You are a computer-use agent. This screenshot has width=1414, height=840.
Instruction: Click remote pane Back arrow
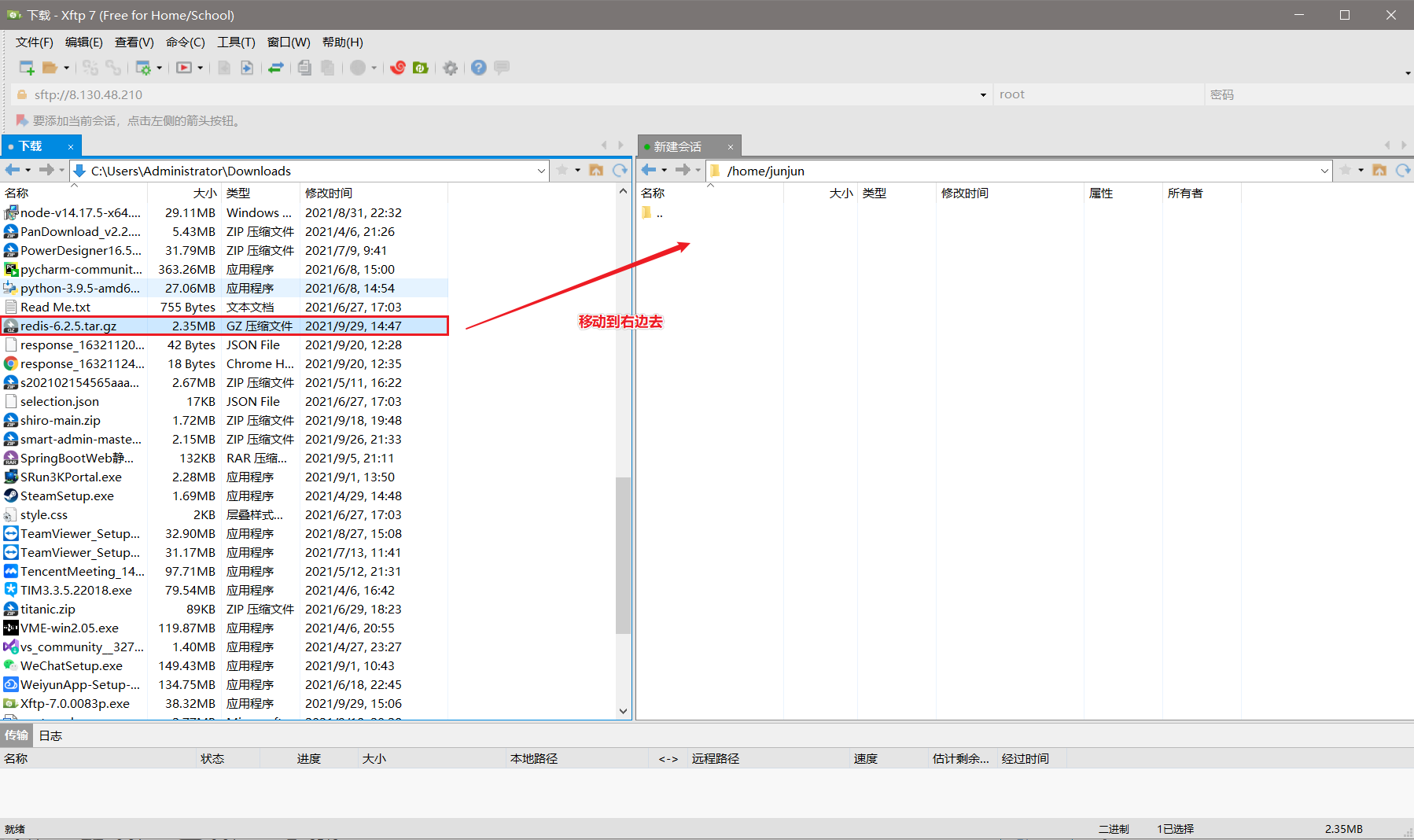click(x=649, y=170)
